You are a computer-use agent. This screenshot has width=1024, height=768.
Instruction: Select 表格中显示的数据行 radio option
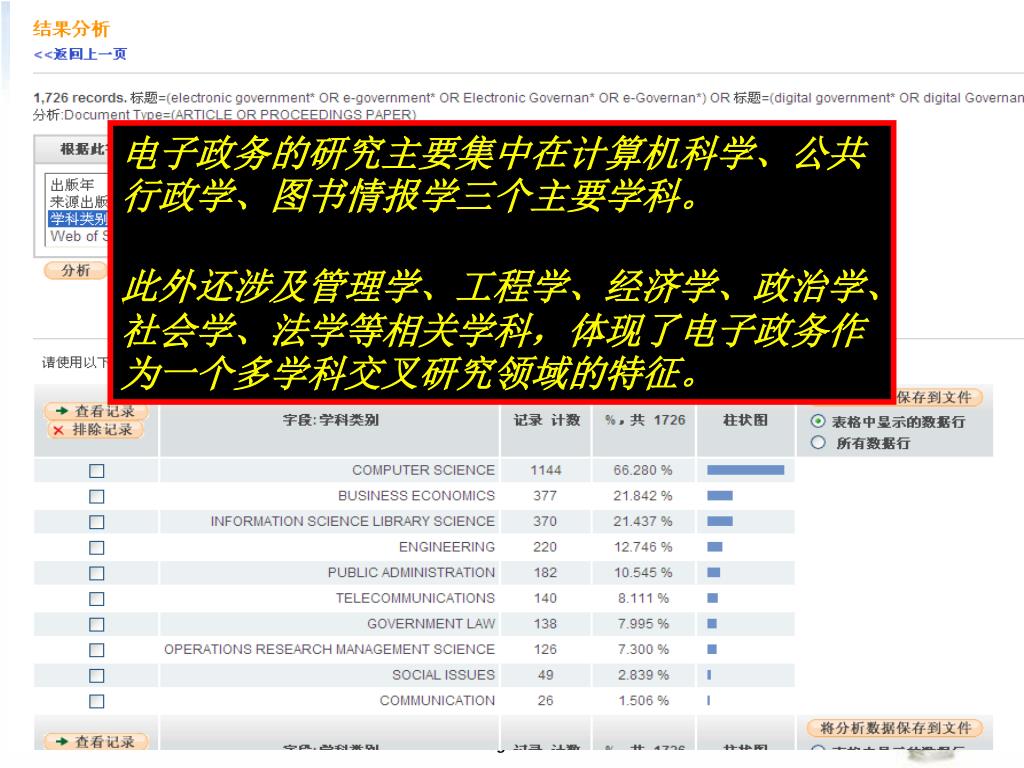point(818,421)
